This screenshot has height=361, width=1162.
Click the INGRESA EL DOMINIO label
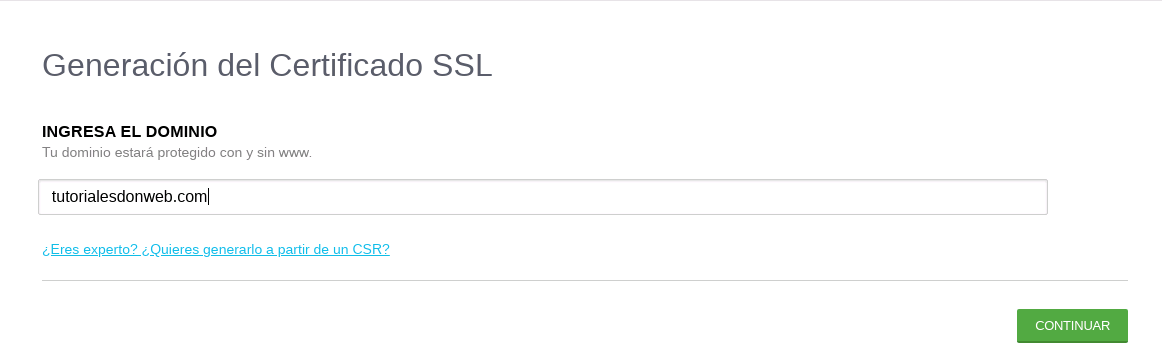pos(130,131)
